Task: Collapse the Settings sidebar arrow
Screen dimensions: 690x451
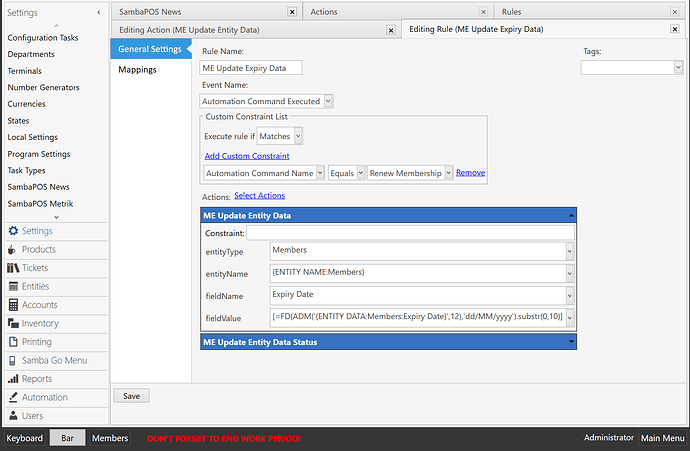Action: pos(99,12)
